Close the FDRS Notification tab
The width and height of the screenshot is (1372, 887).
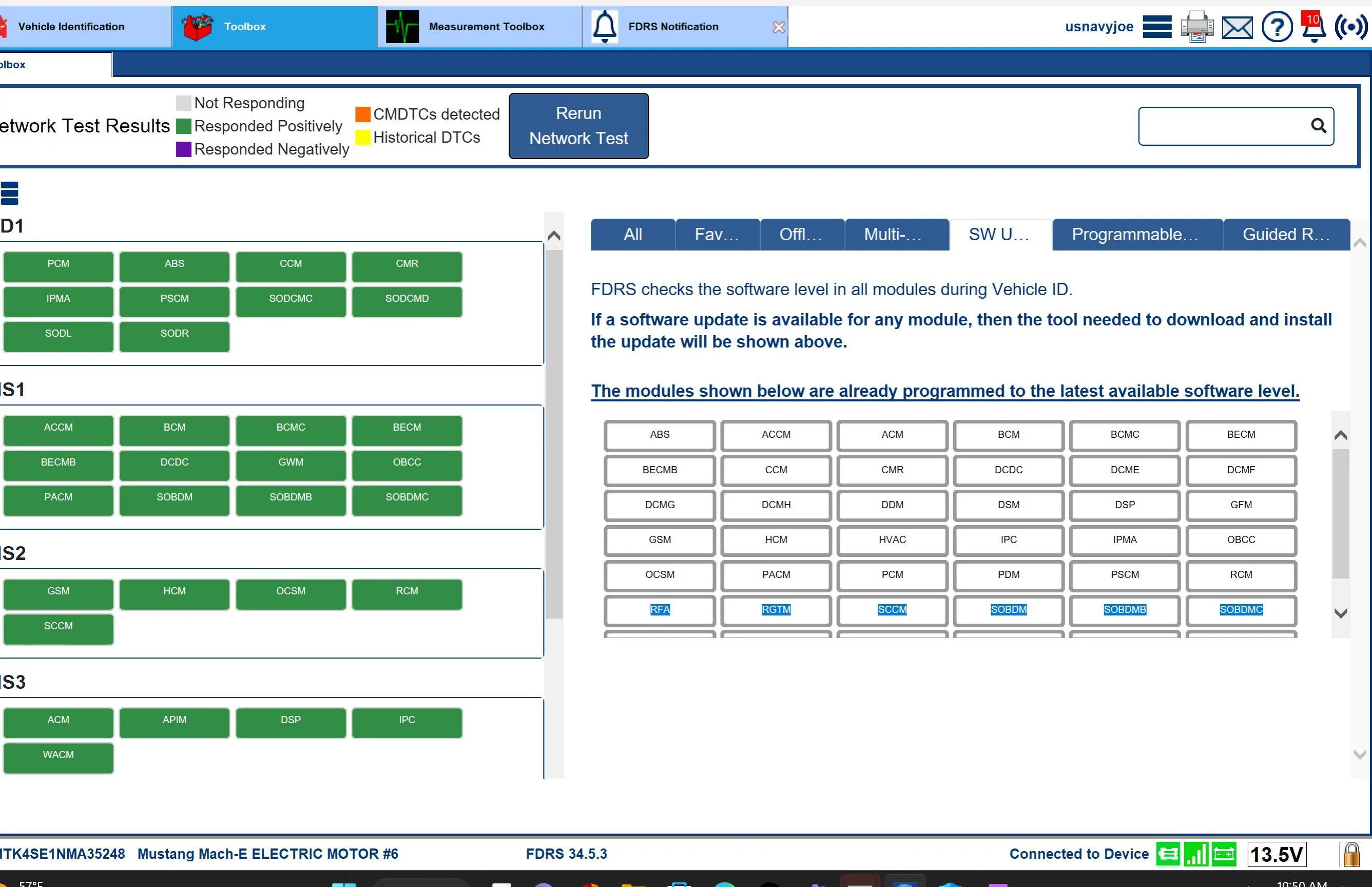click(779, 27)
